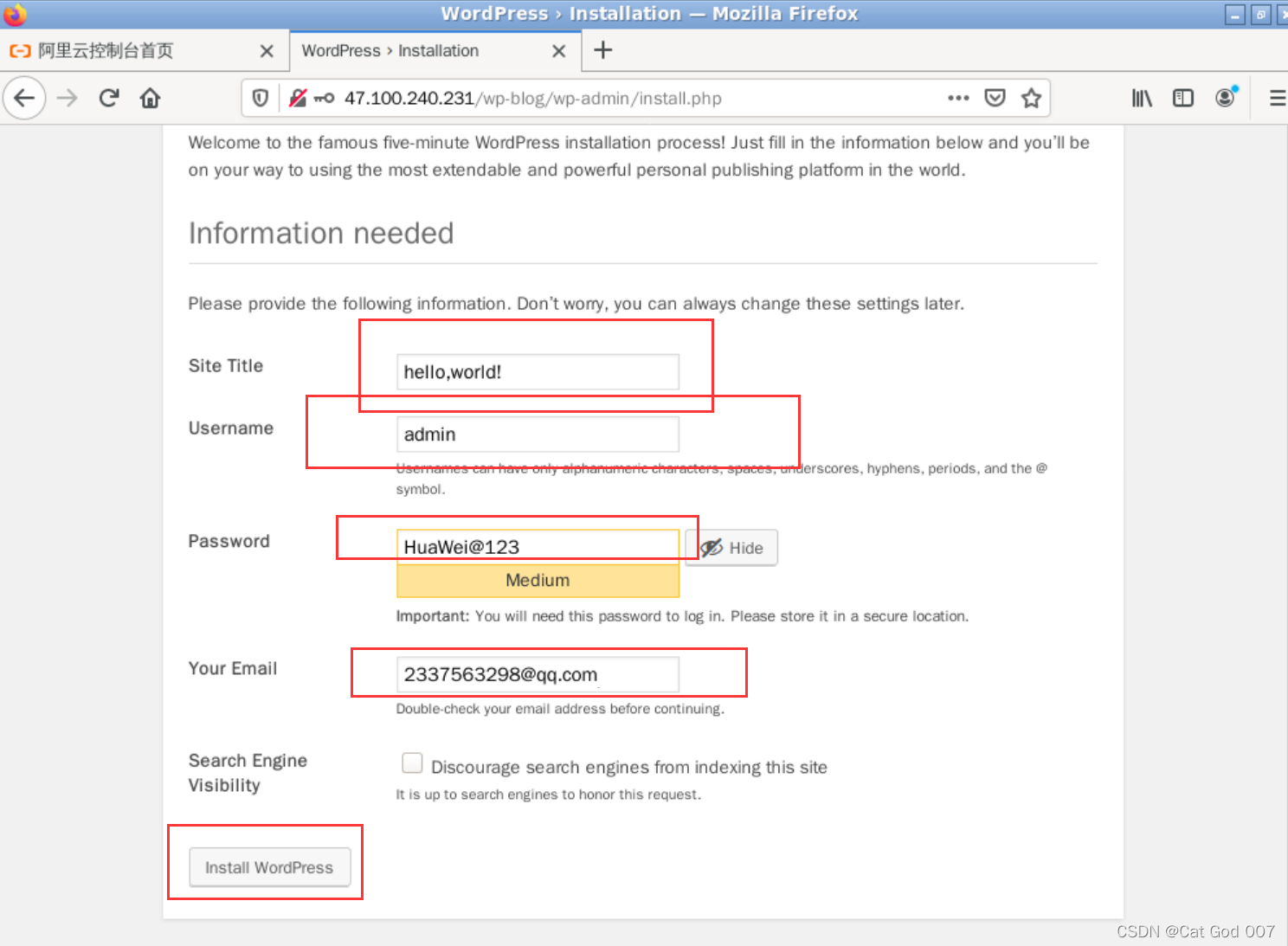Screen dimensions: 1288x946
Task: Toggle the sidebar view icon
Action: click(x=1183, y=98)
